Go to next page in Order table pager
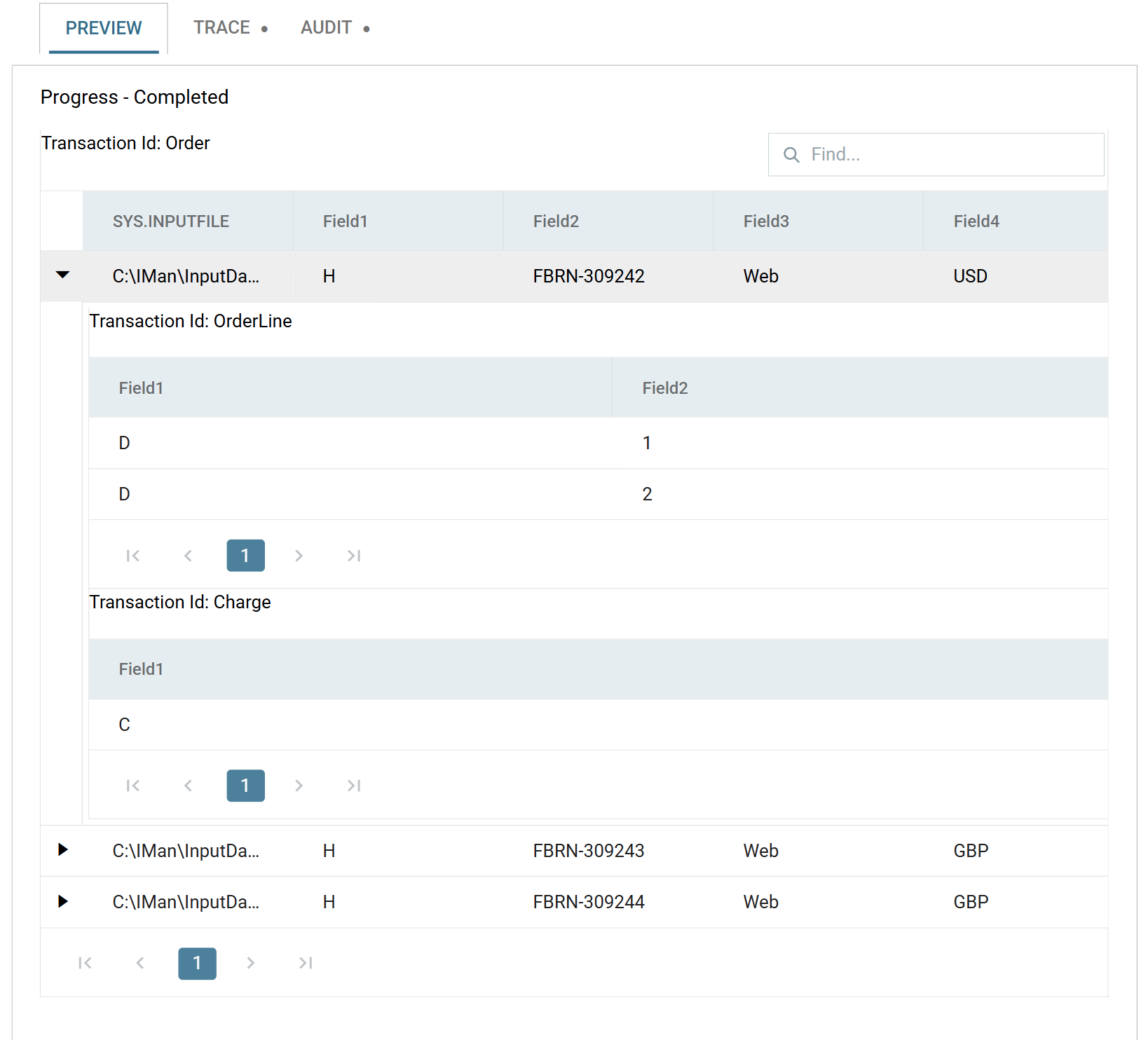This screenshot has width=1148, height=1040. point(251,963)
